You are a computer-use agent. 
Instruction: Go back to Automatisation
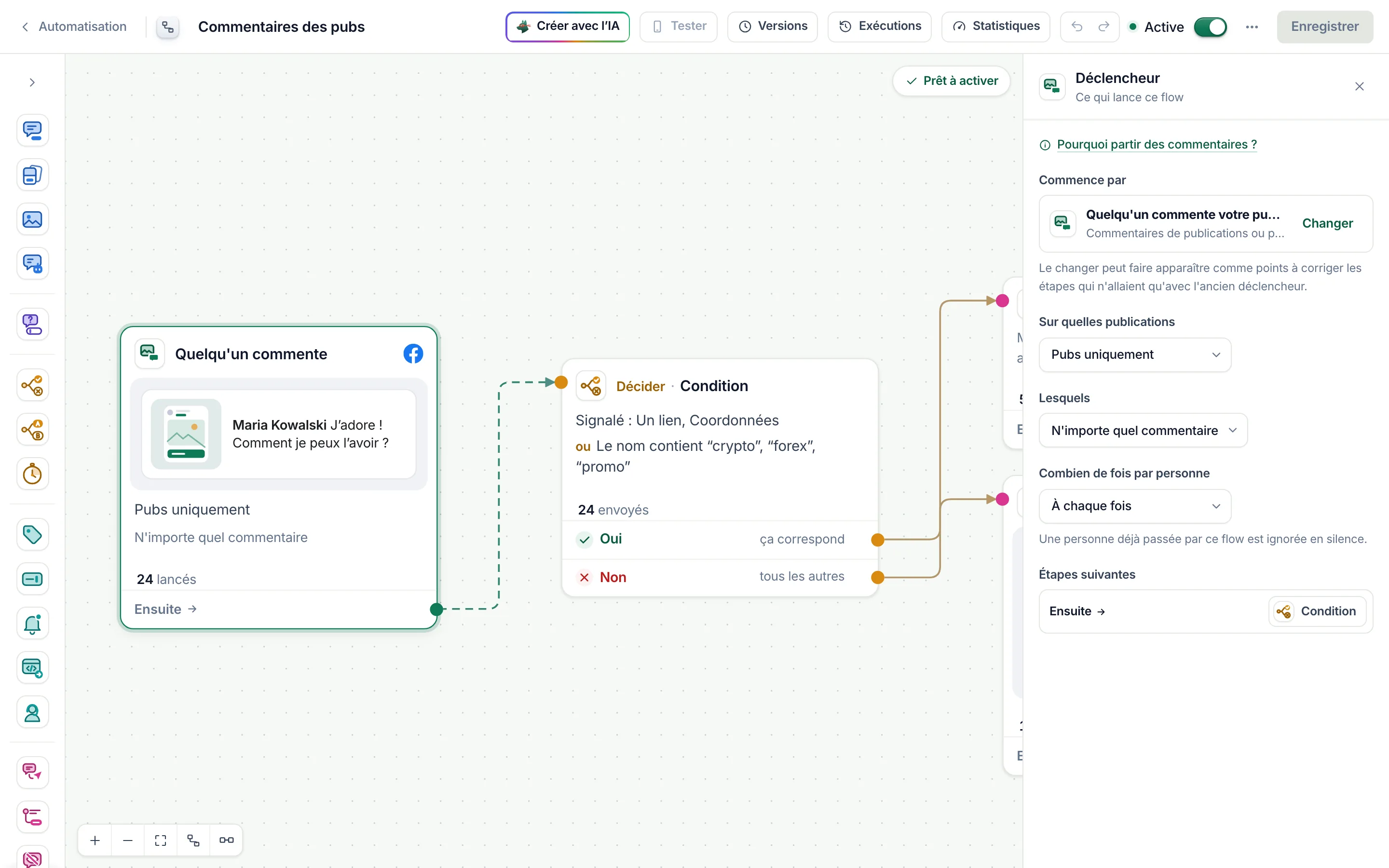74,27
